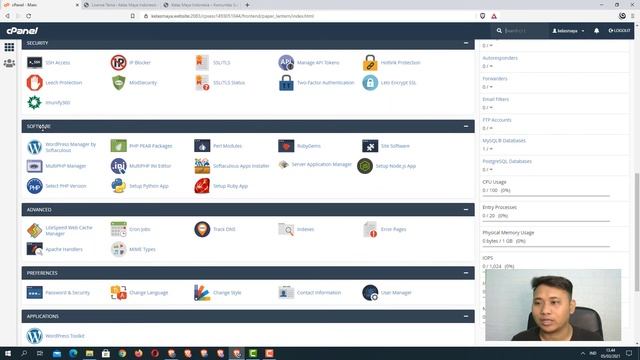Viewport: 640px width, 360px height.
Task: Expand Autoresponders usage arrow
Action: coord(491,66)
